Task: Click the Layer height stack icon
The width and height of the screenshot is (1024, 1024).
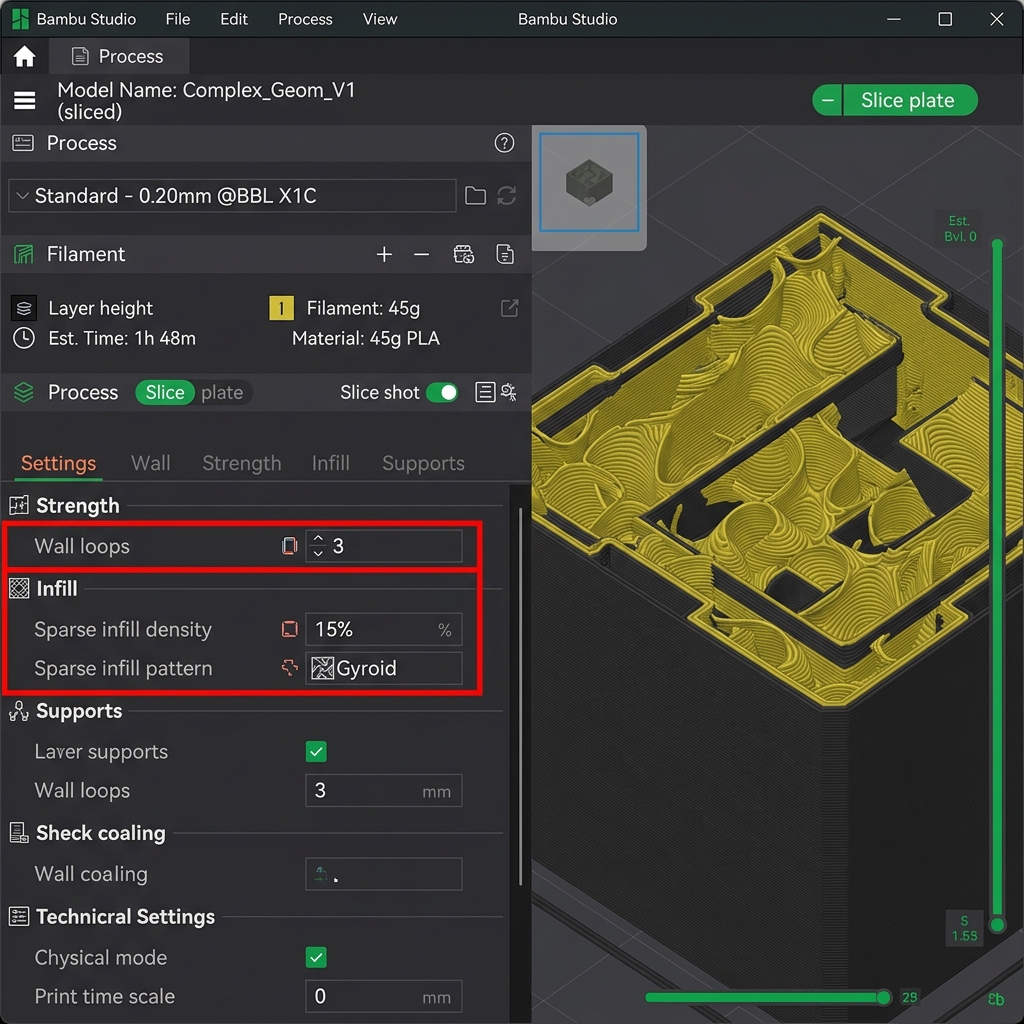Action: coord(24,308)
